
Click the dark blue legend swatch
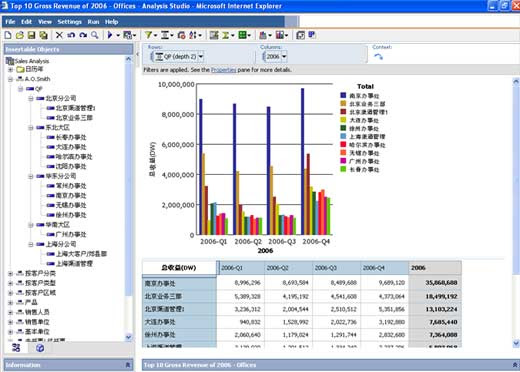[343, 95]
